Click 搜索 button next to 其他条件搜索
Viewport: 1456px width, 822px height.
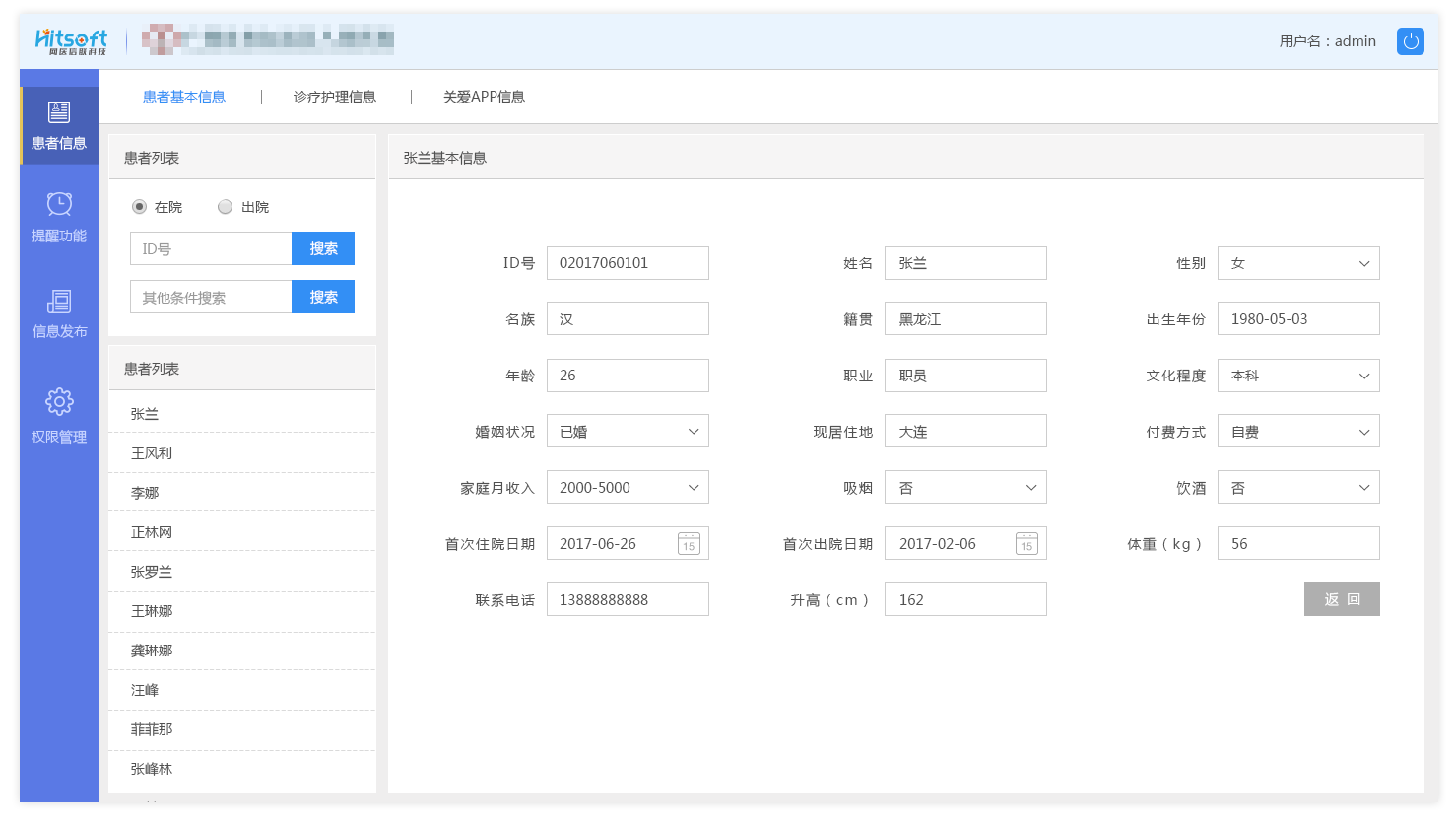coord(323,297)
